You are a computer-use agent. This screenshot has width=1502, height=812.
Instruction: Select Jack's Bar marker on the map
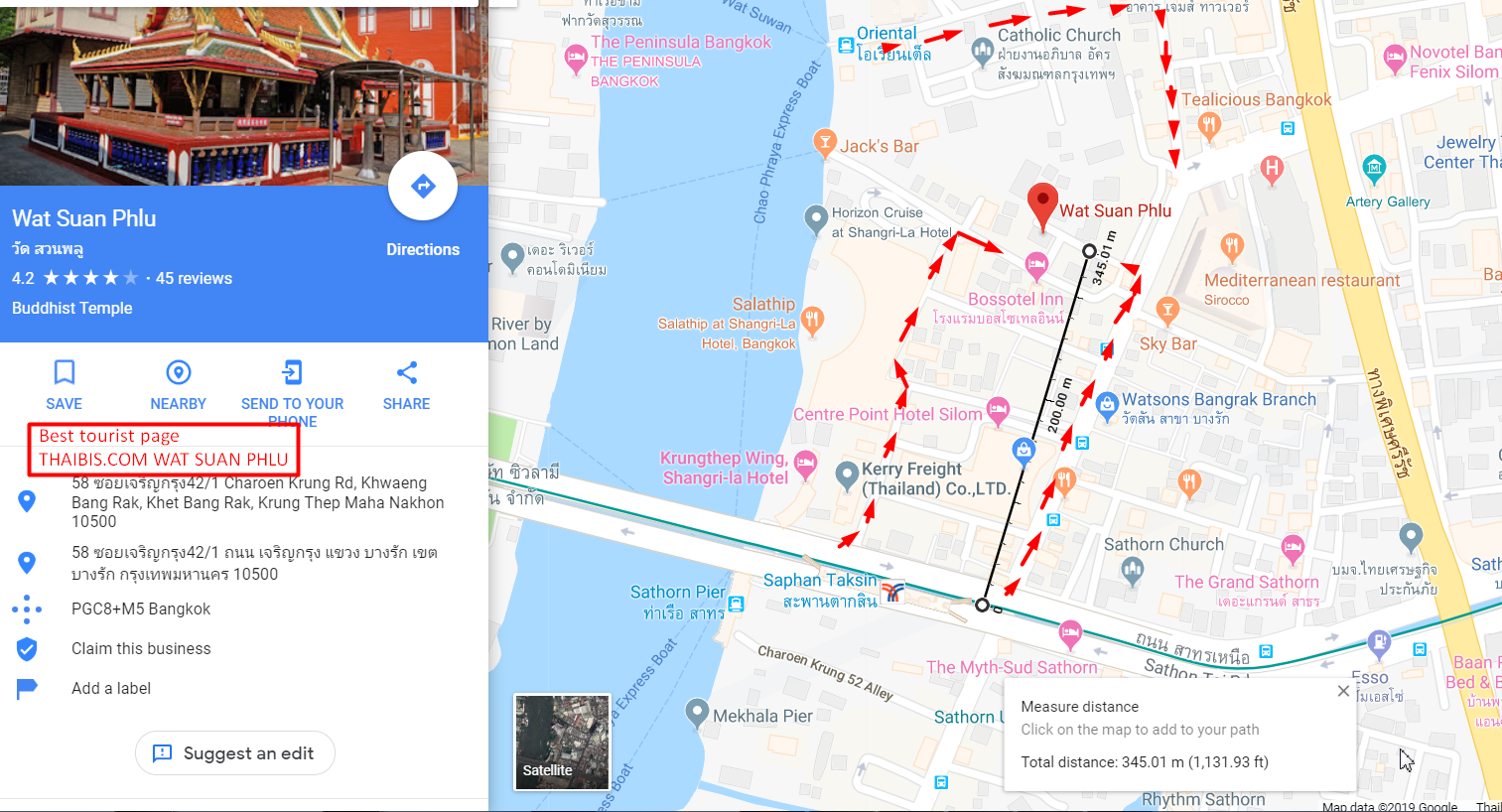tap(824, 143)
